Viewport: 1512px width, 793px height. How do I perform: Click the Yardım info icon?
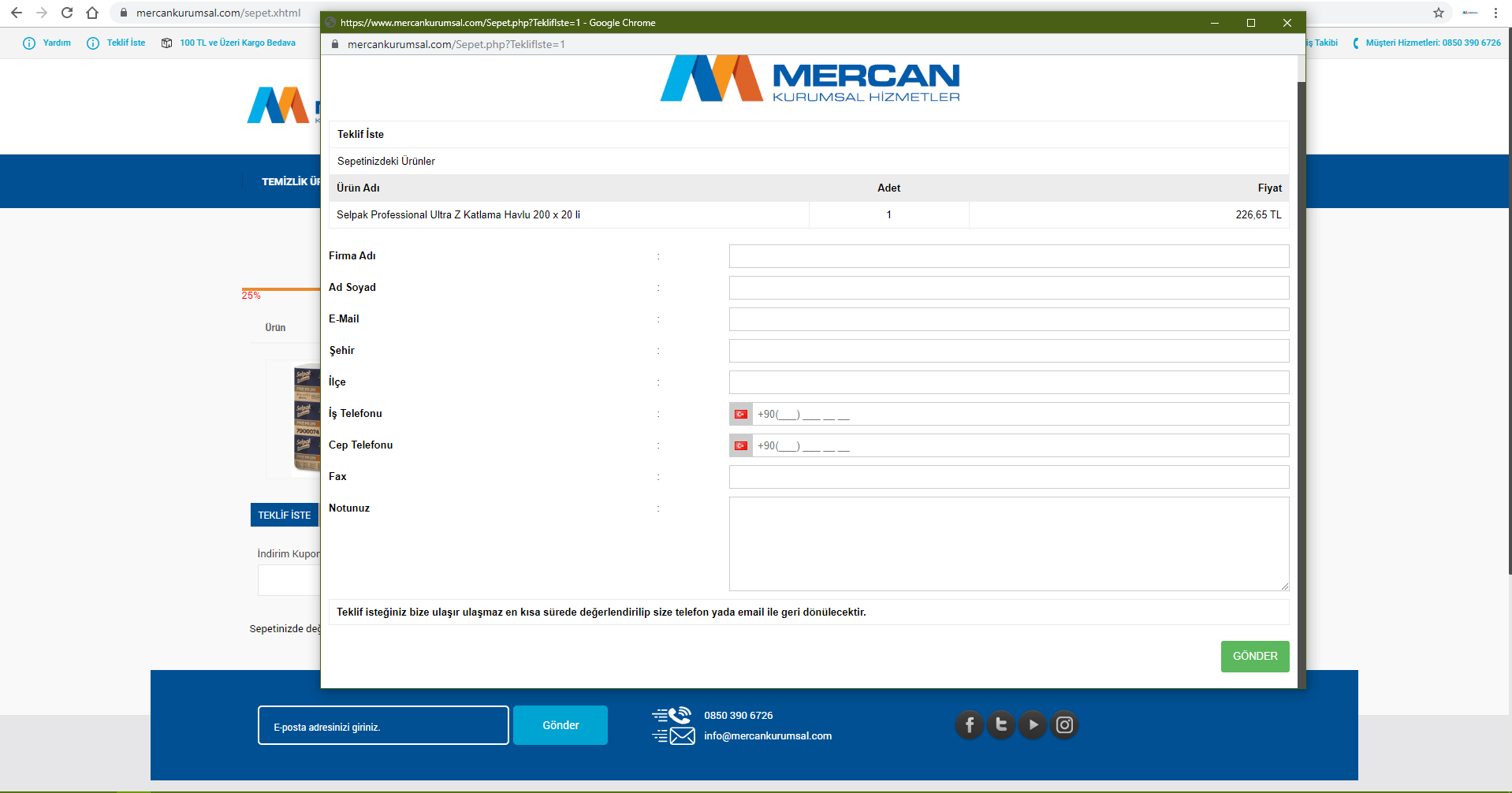(x=29, y=43)
